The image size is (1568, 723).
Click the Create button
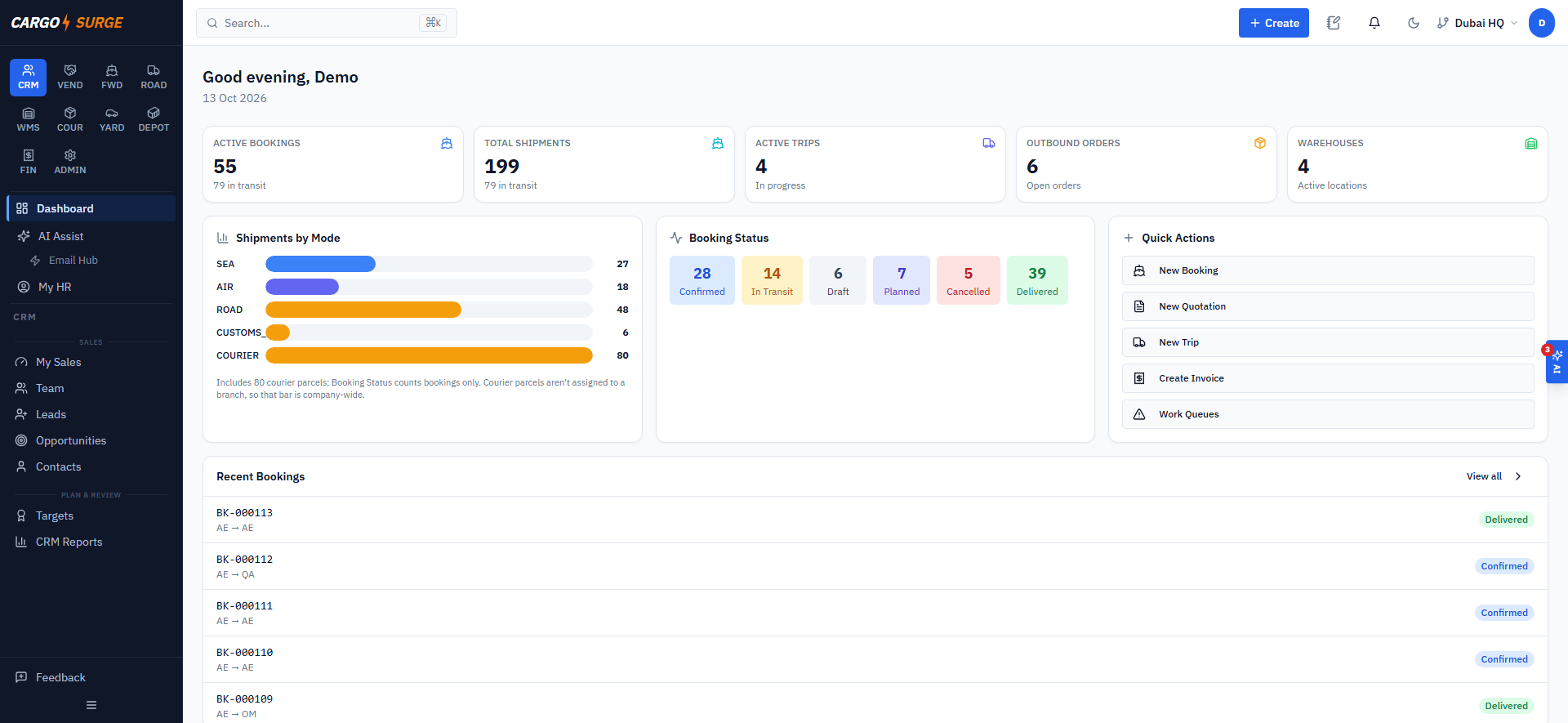tap(1274, 23)
